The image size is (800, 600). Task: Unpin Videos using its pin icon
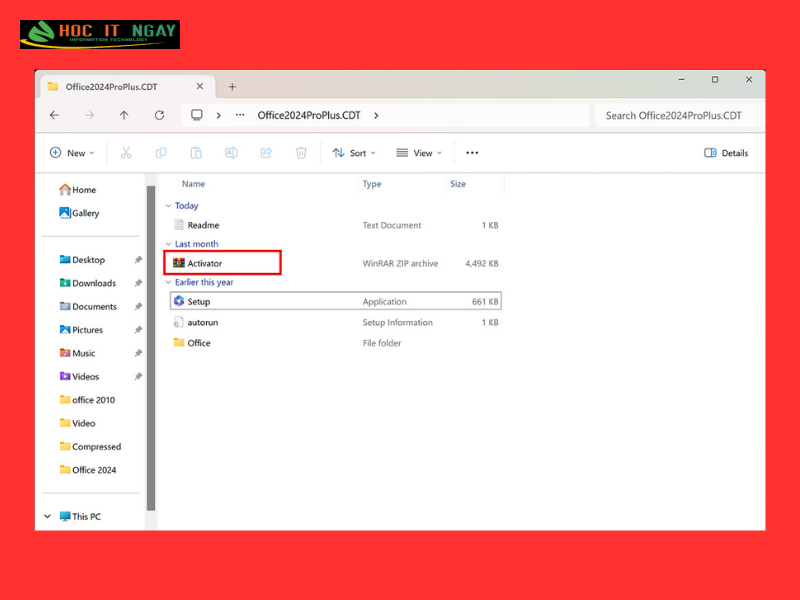(x=138, y=377)
